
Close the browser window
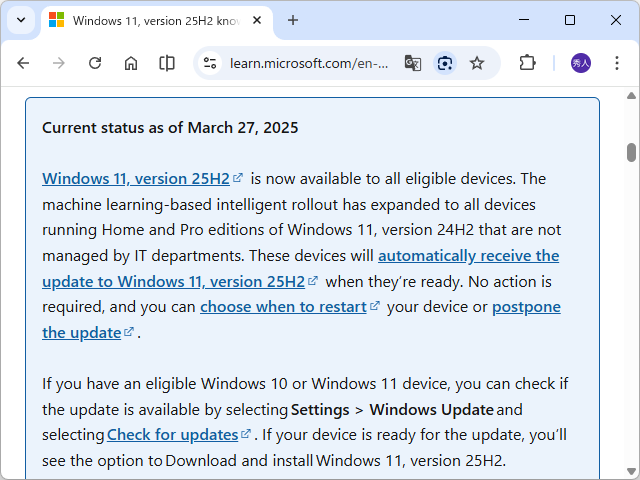pyautogui.click(x=616, y=20)
